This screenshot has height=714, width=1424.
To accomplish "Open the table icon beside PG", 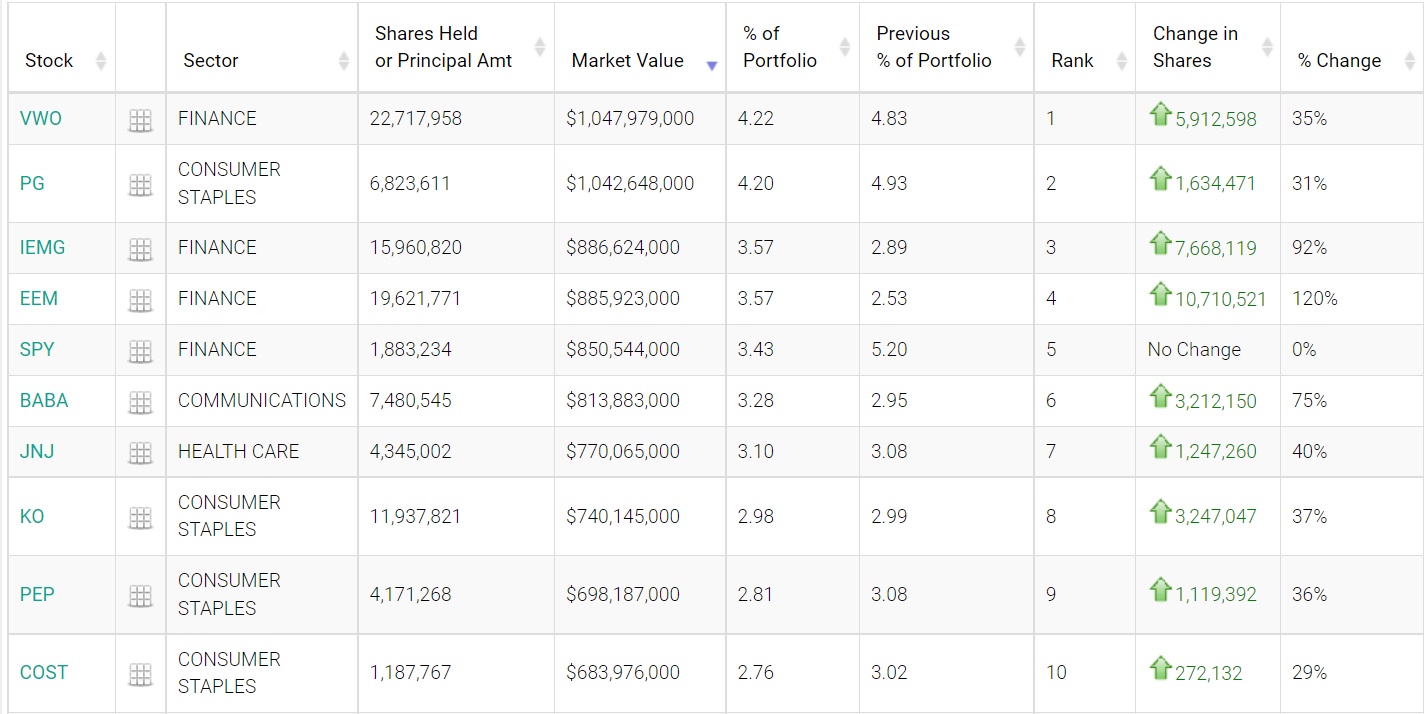I will [140, 185].
